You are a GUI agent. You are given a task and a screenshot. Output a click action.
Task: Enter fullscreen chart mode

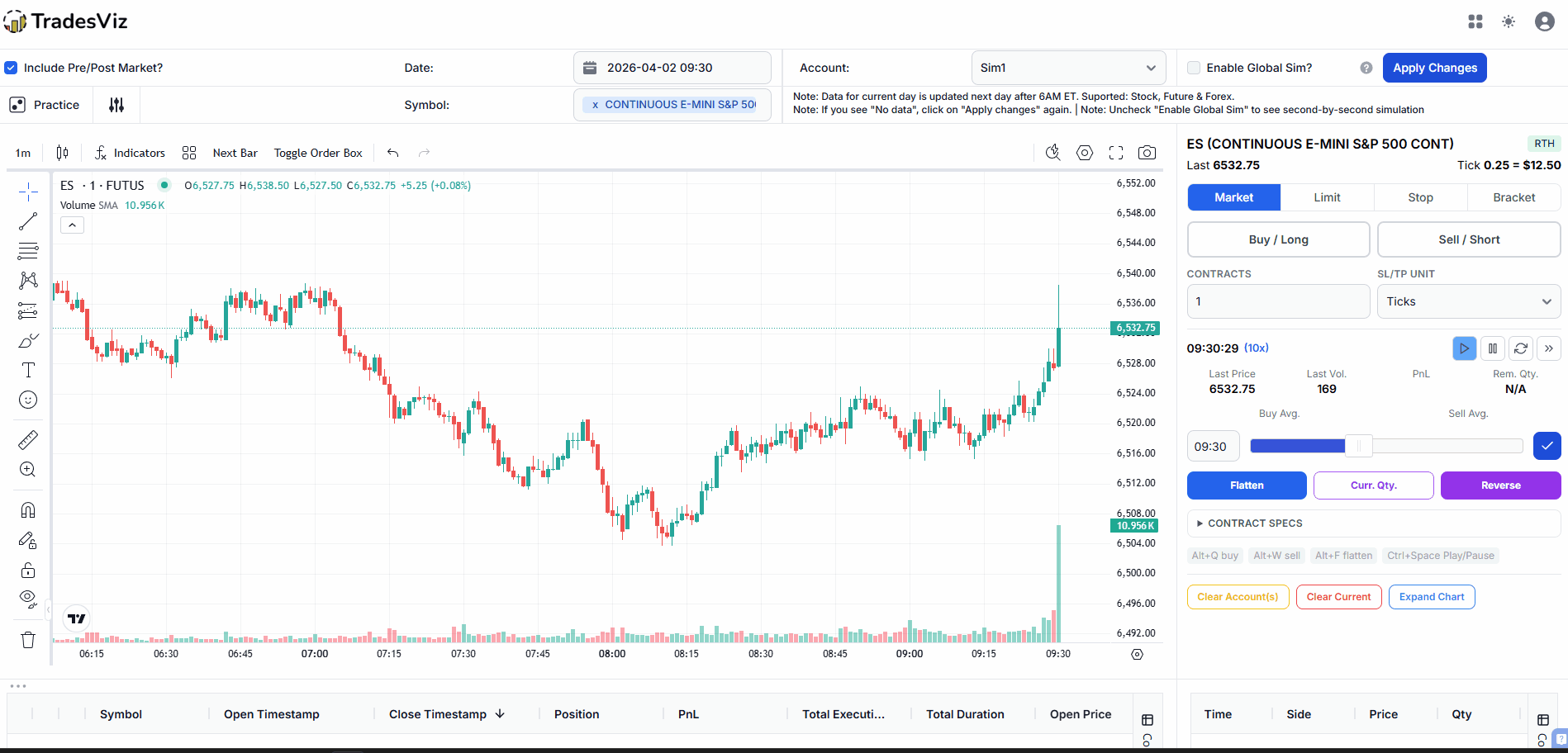(1116, 153)
